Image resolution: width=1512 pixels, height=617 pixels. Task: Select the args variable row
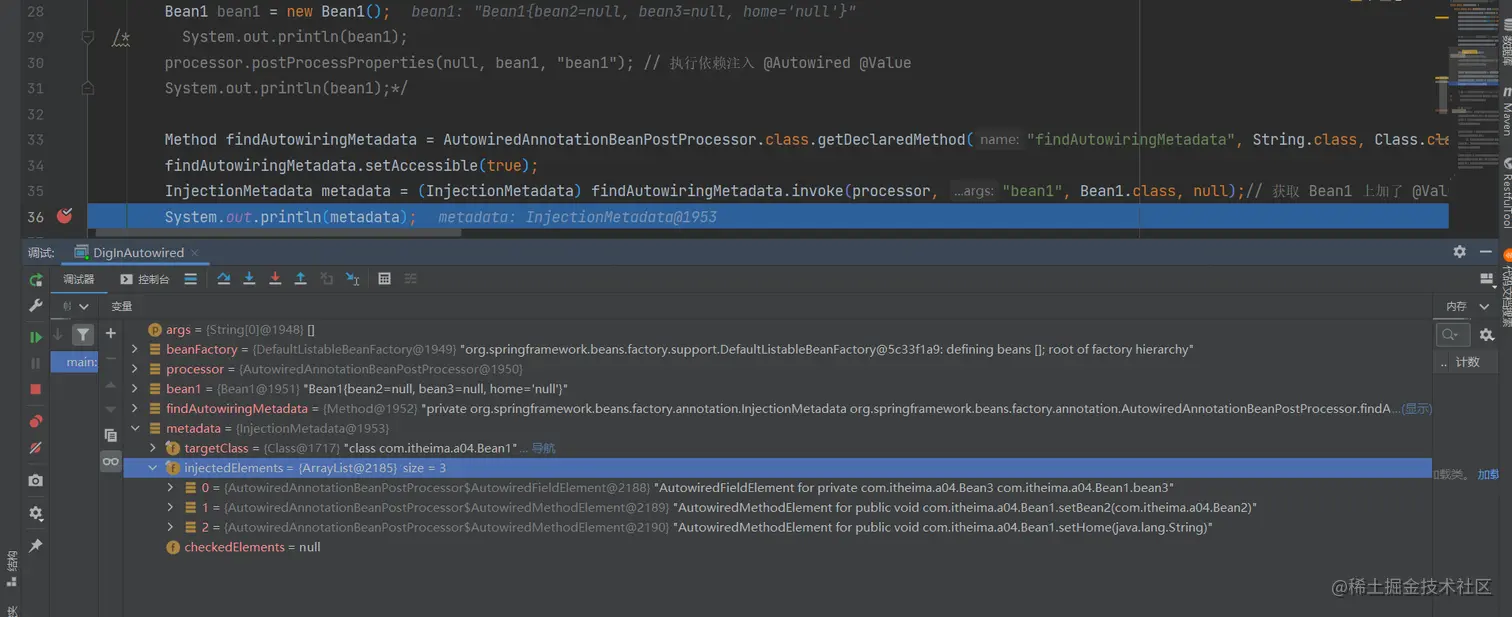(x=777, y=329)
